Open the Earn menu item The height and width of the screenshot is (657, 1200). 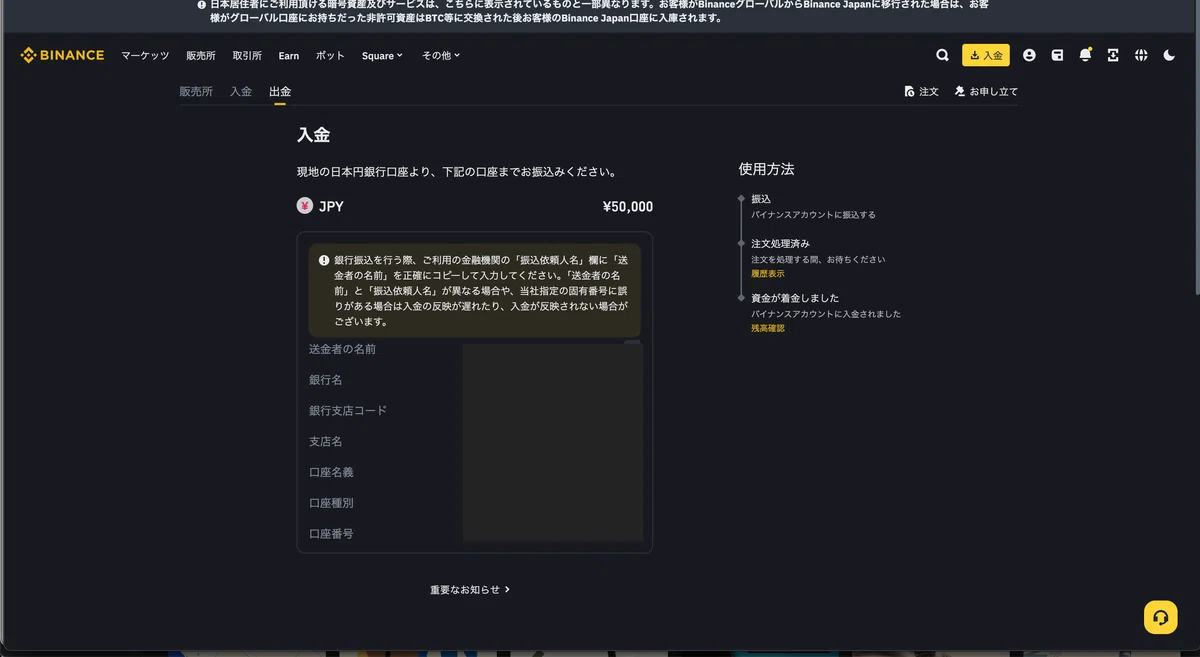coord(289,56)
